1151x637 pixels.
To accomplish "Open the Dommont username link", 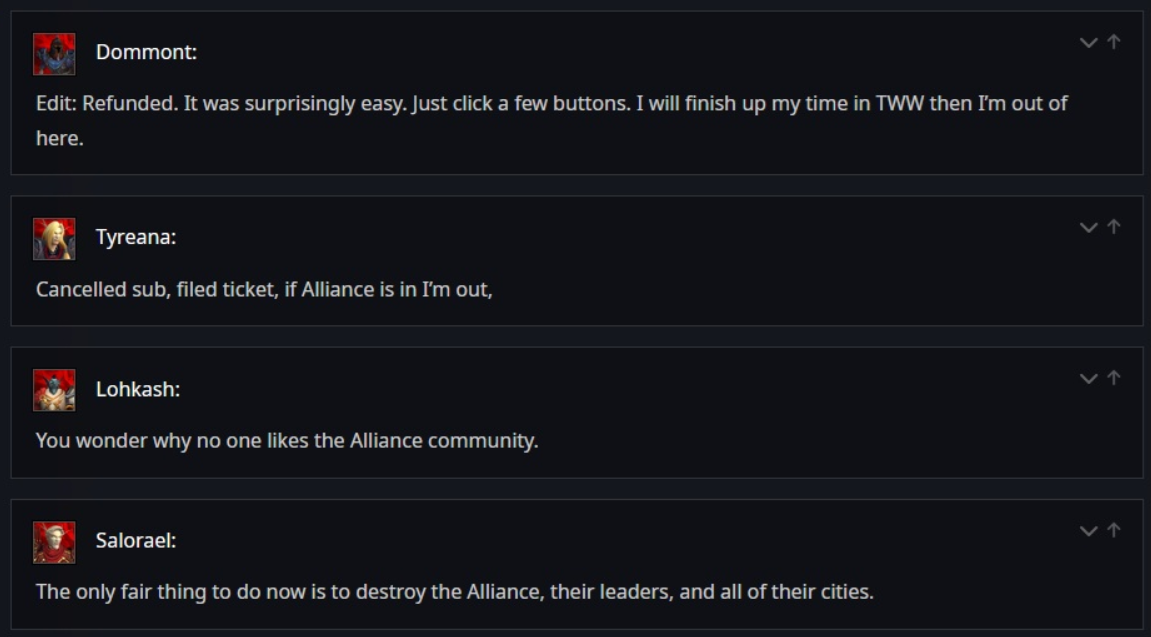I will [146, 53].
